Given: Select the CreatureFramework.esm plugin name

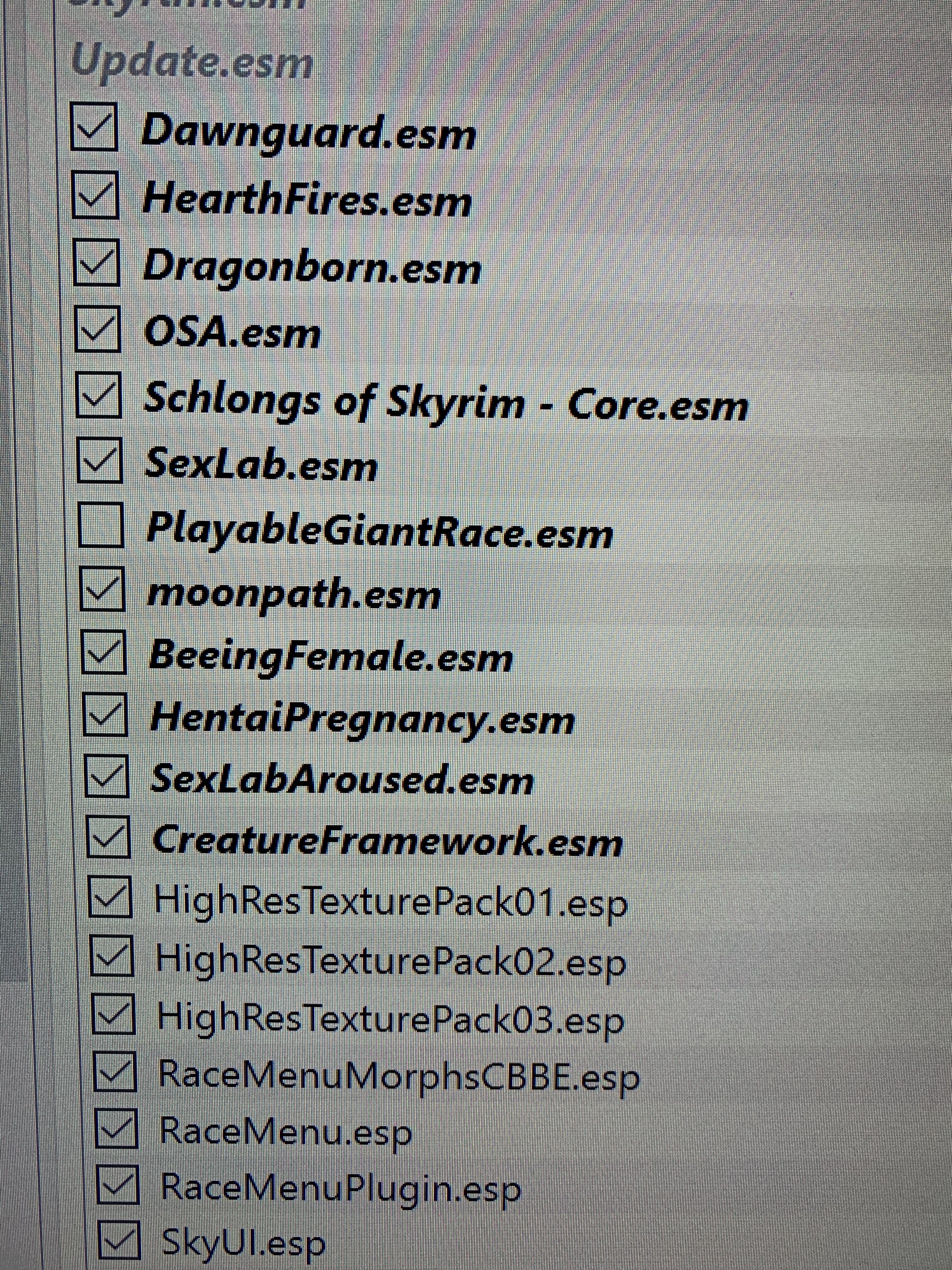Looking at the screenshot, I should (388, 841).
